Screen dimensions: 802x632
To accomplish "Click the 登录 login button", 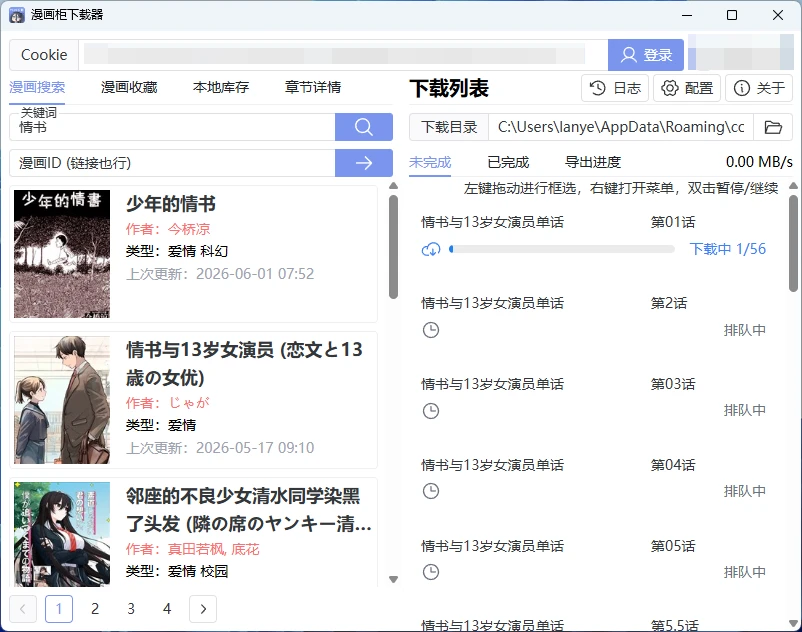I will click(645, 55).
